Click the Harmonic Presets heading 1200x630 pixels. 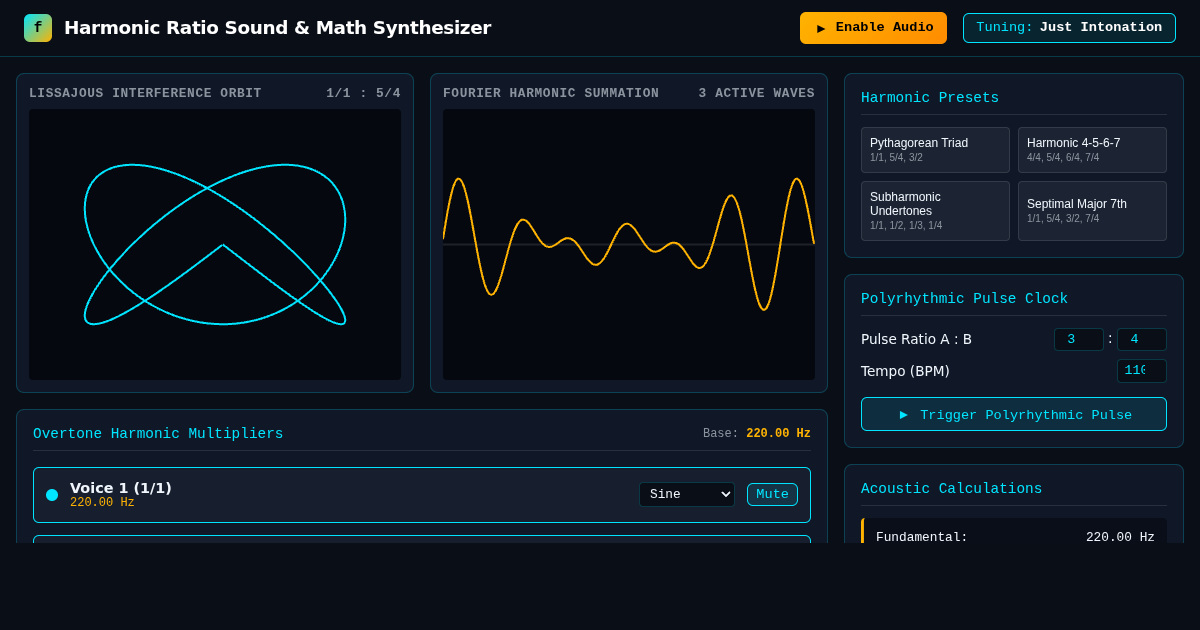[x=930, y=98]
